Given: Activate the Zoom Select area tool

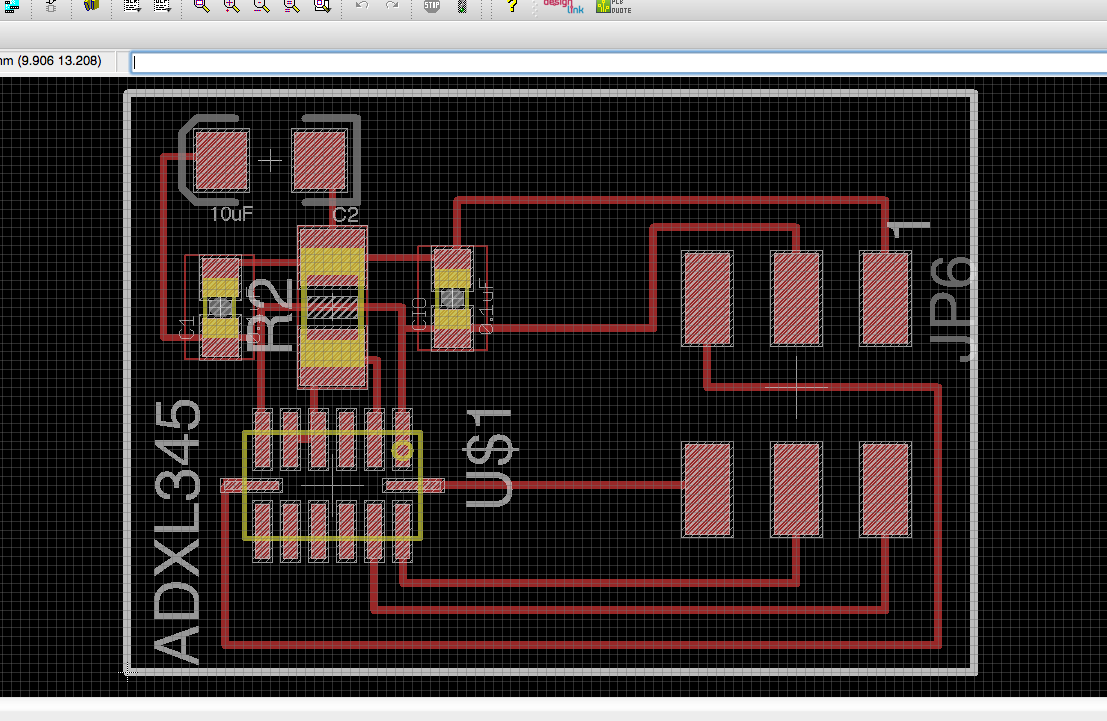Looking at the screenshot, I should (322, 6).
